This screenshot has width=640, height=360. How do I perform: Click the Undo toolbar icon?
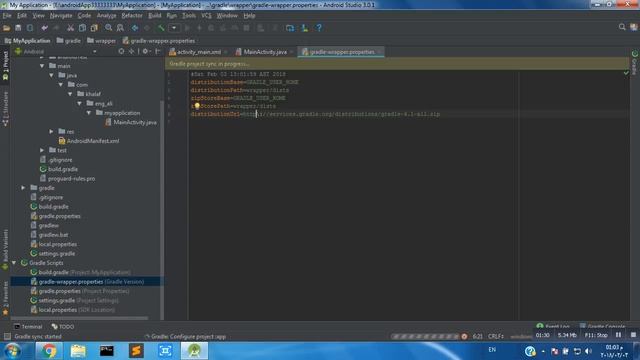coord(44,28)
